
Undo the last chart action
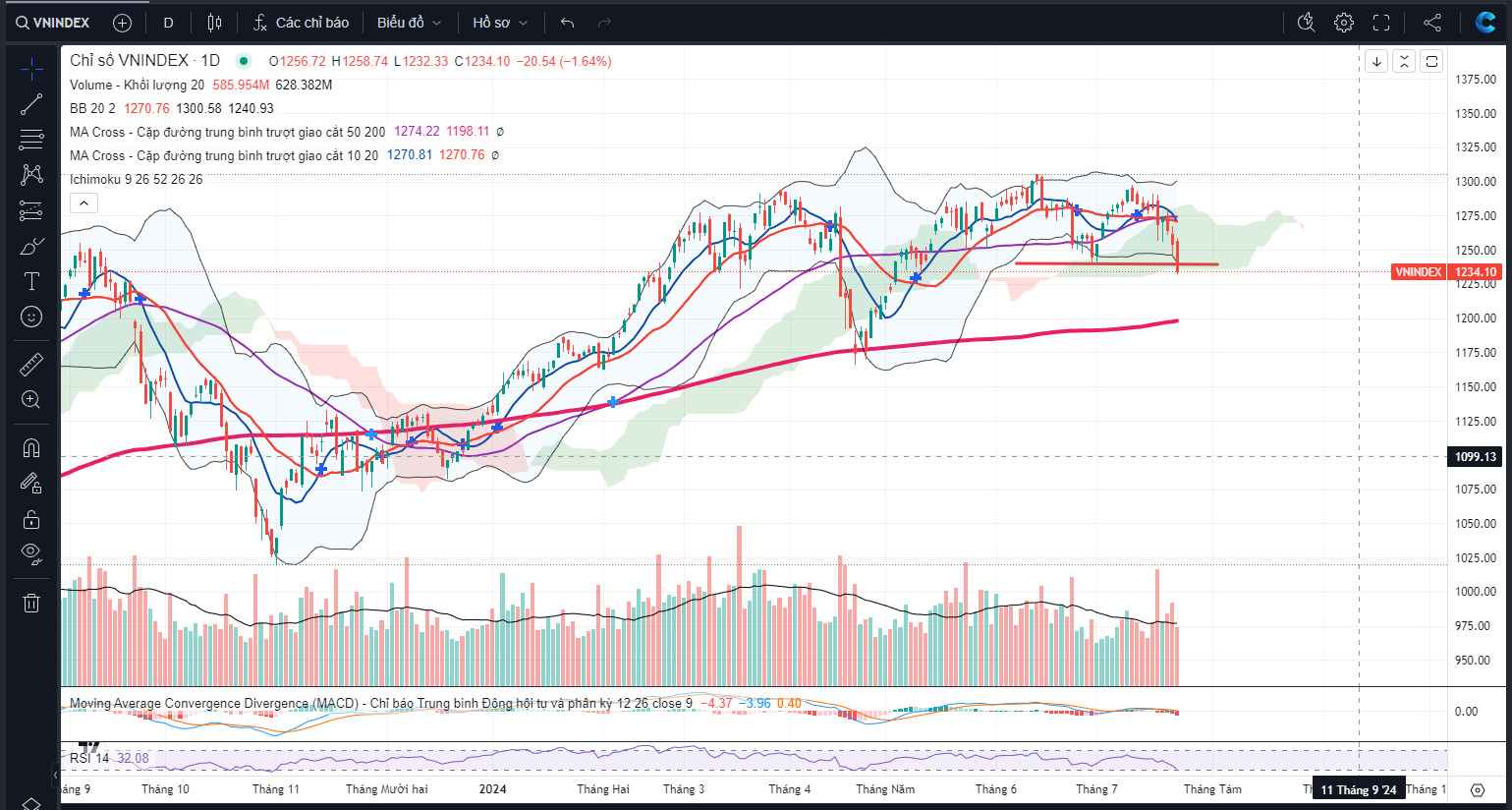(x=567, y=22)
